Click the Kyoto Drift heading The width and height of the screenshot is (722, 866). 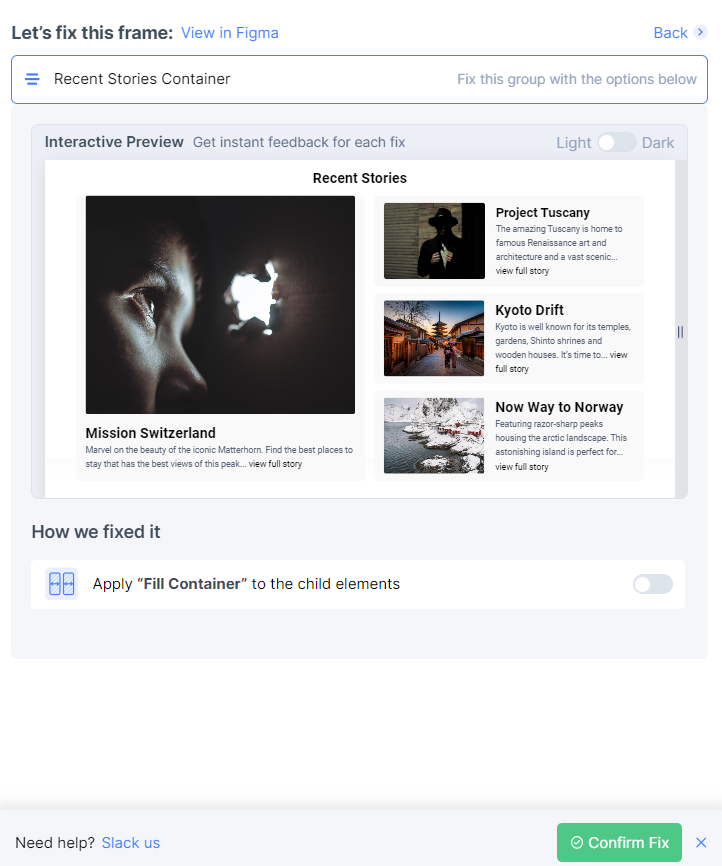(x=529, y=310)
